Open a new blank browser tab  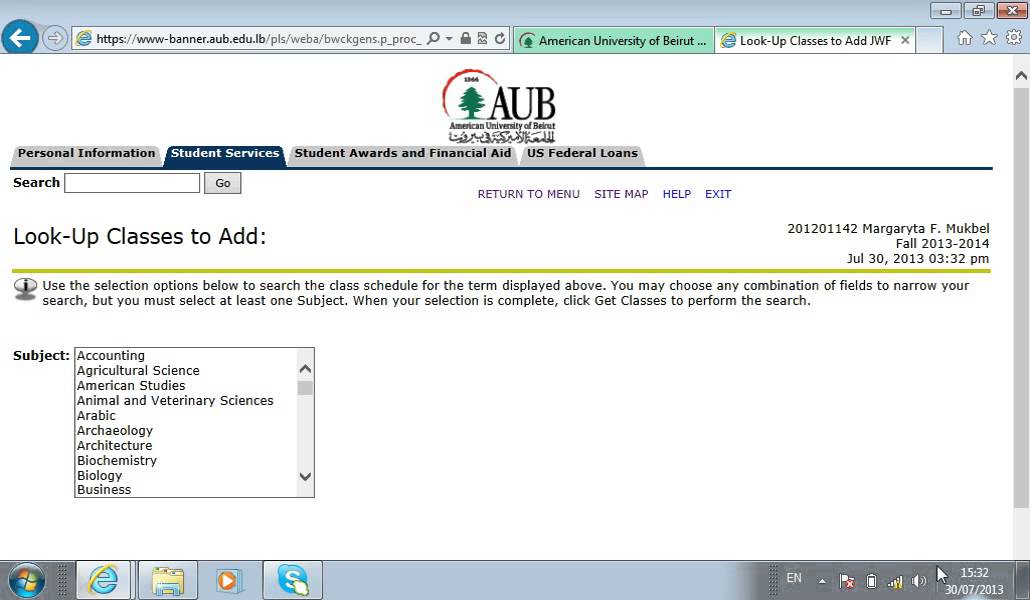tap(929, 40)
